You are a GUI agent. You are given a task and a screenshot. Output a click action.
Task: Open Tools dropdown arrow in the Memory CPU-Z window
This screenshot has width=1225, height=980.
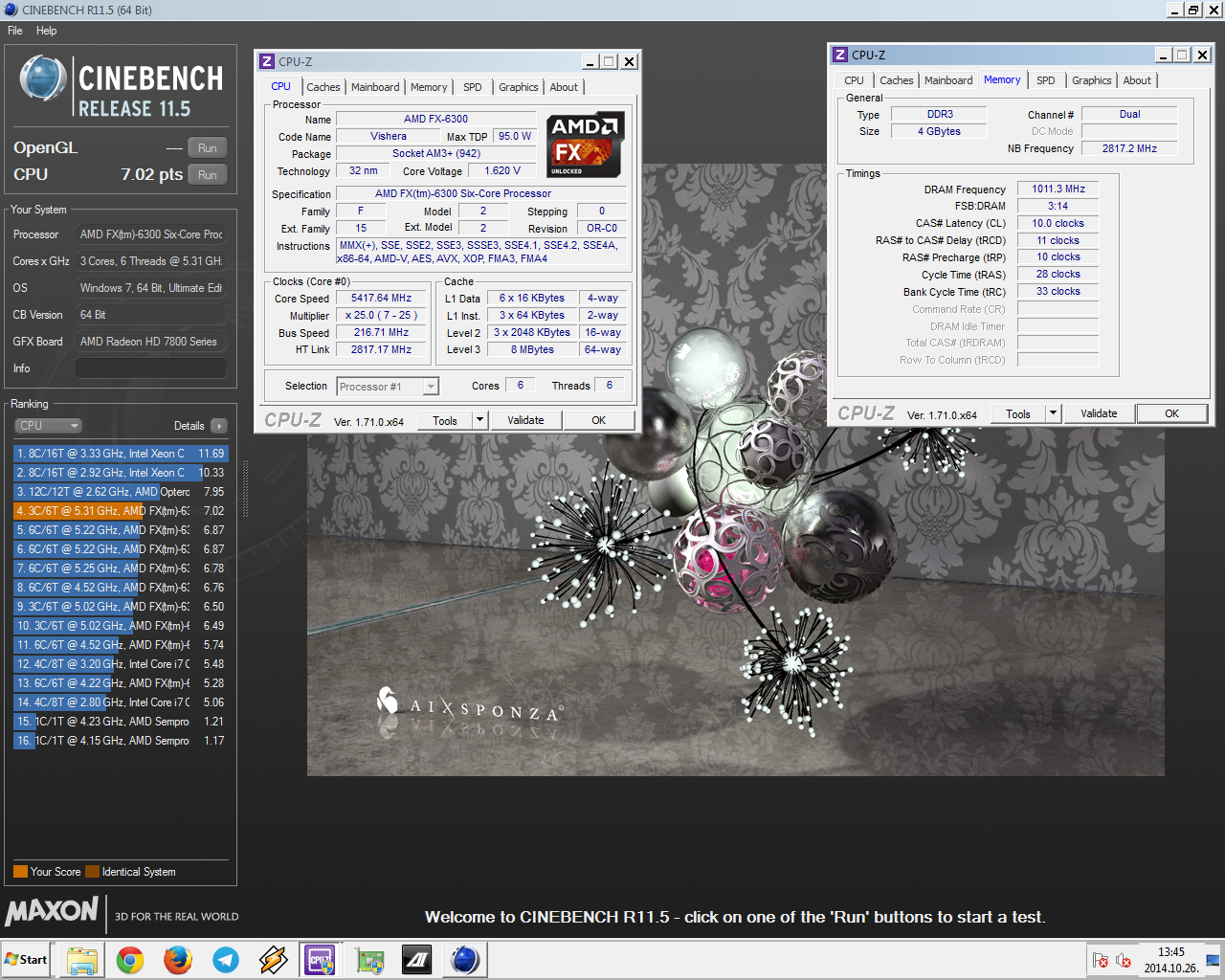point(1053,413)
